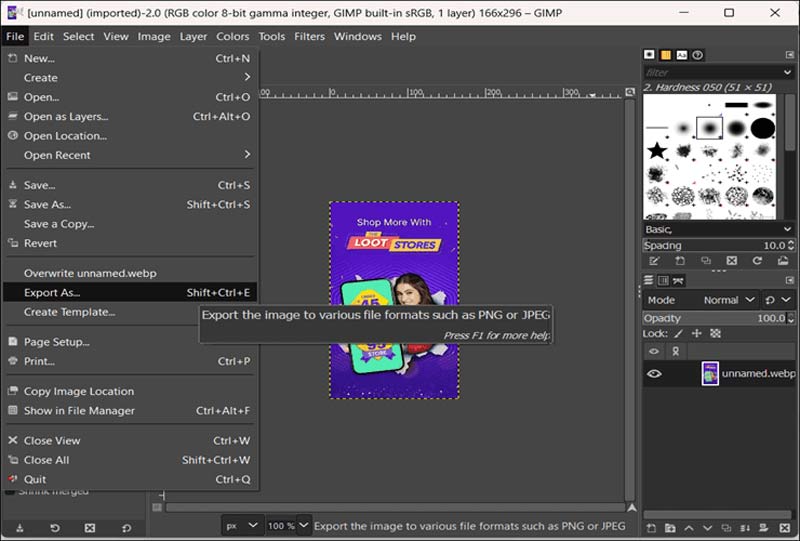Open the brush filter tags dropdown
Image resolution: width=800 pixels, height=541 pixels.
(787, 72)
